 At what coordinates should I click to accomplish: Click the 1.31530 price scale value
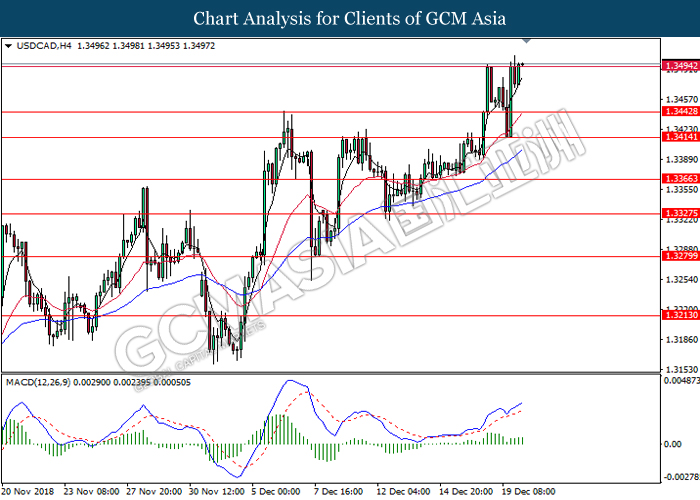pyautogui.click(x=682, y=370)
